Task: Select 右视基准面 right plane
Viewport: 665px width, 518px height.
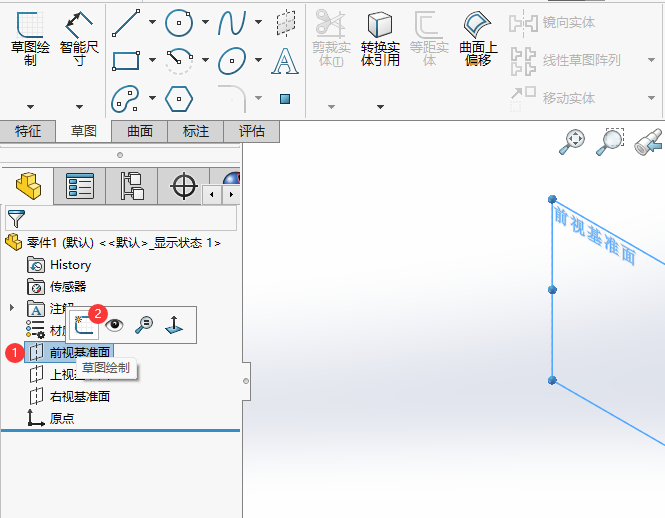Action: [70, 397]
